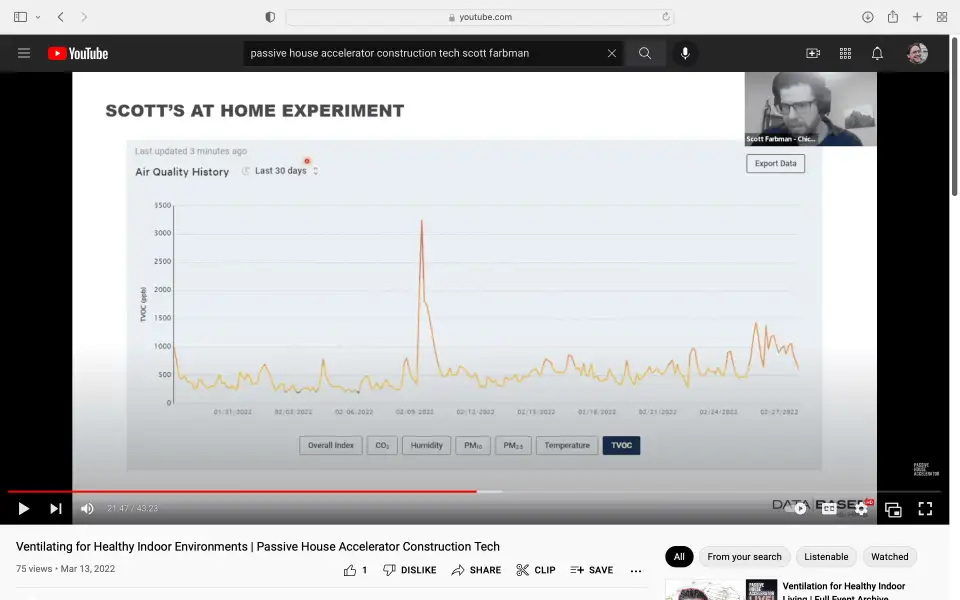Open video settings gear
960x600 pixels.
click(861, 509)
